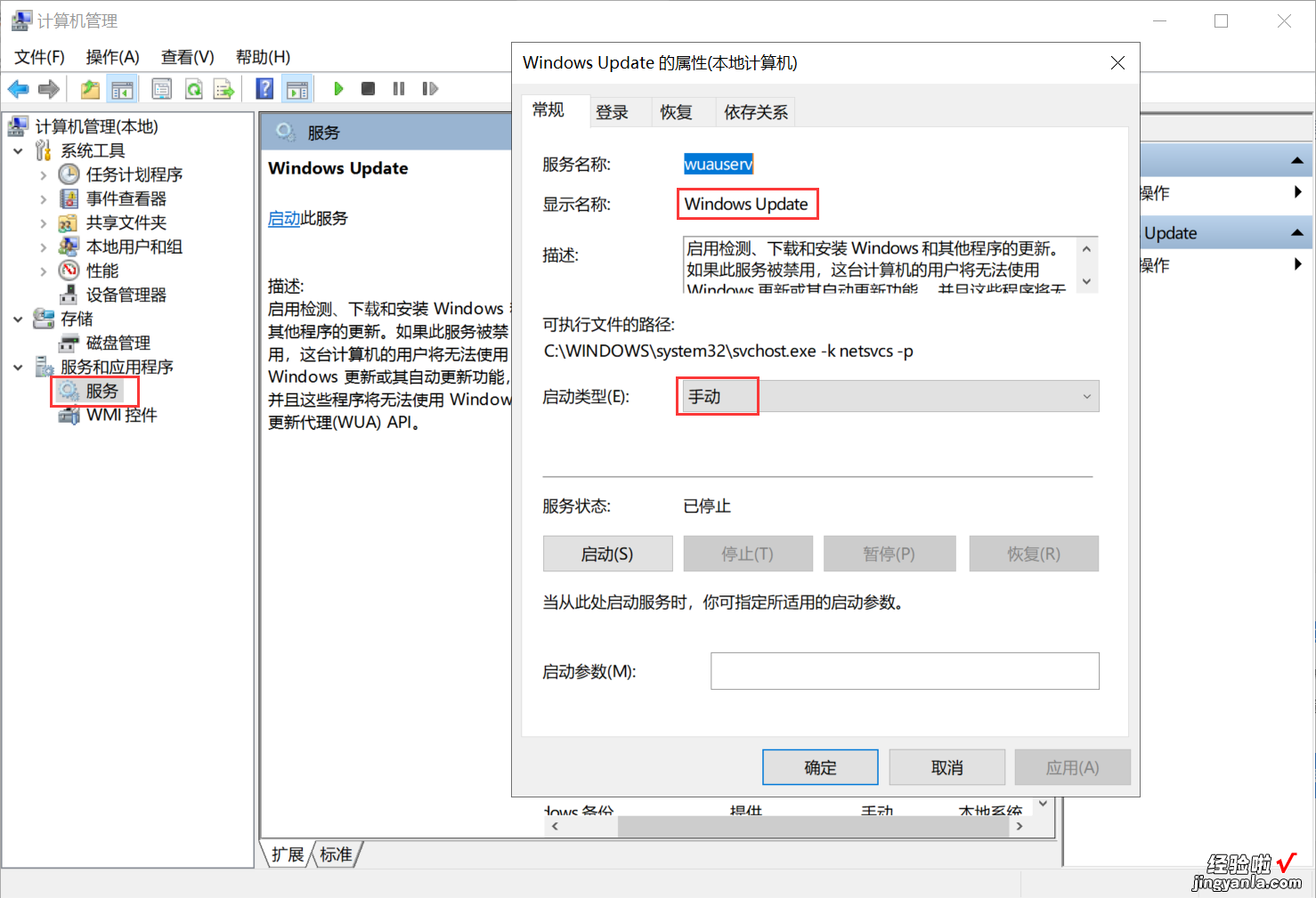This screenshot has height=898, width=1316.
Task: Collapse the 服务和应用程序 tree node
Action: coord(18,368)
